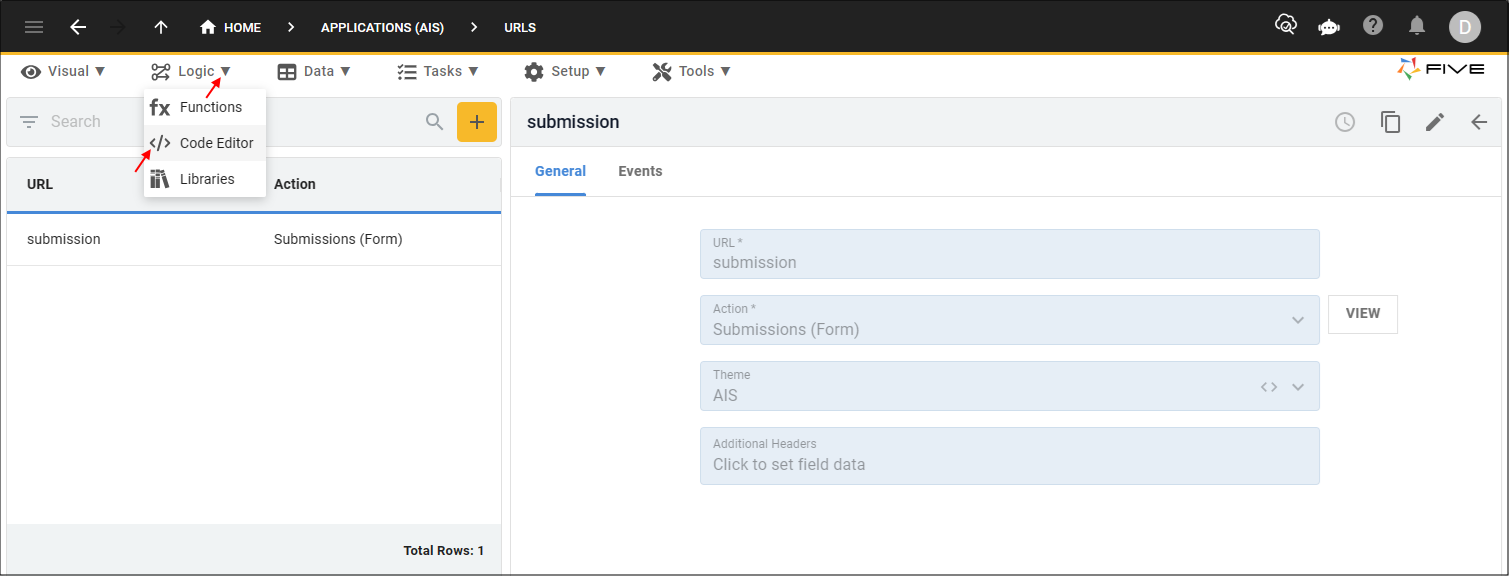Click the copy record icon
Screen dimensions: 1509x576
click(1390, 121)
